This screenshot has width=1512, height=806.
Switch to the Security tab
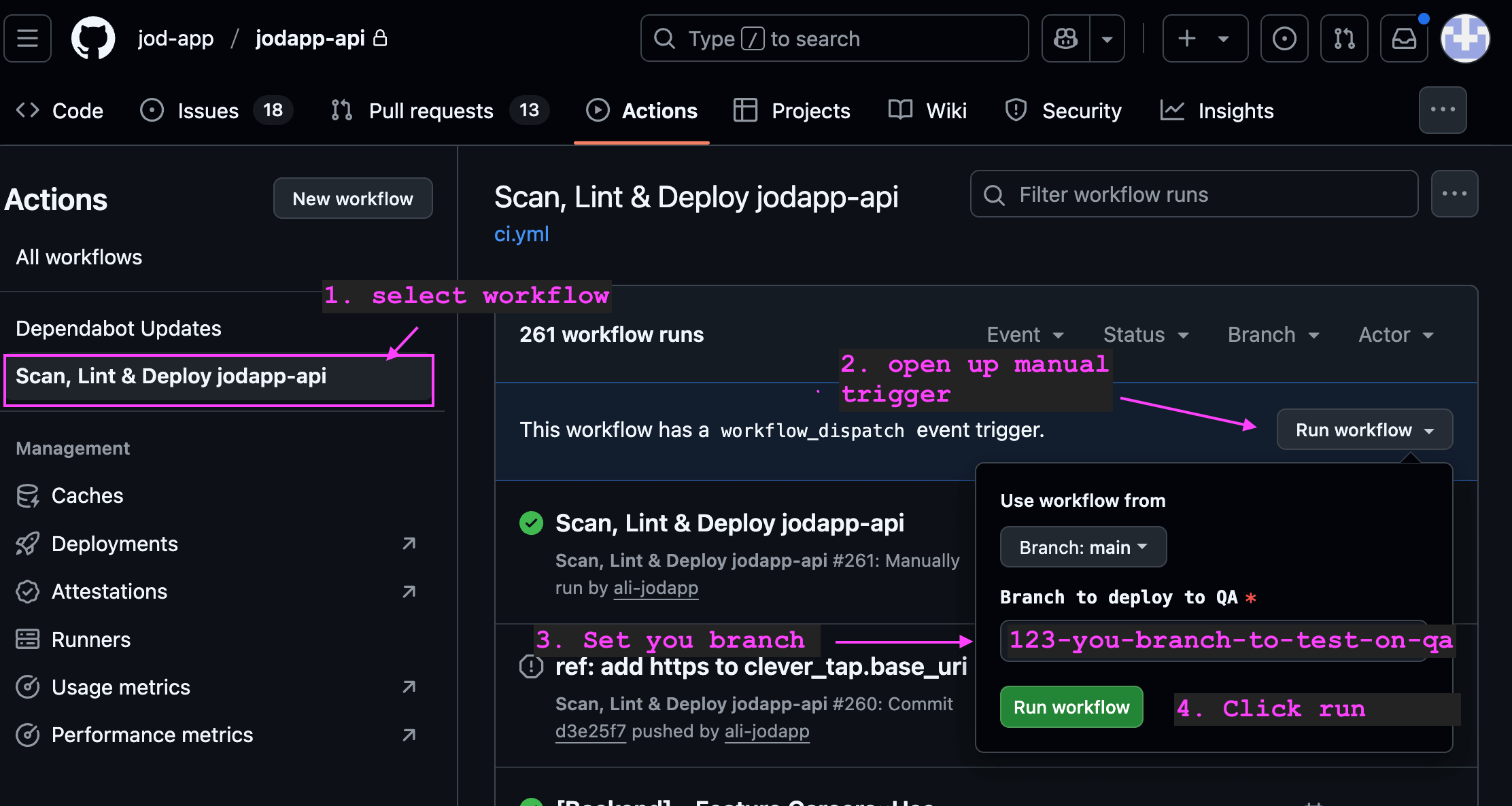1063,111
